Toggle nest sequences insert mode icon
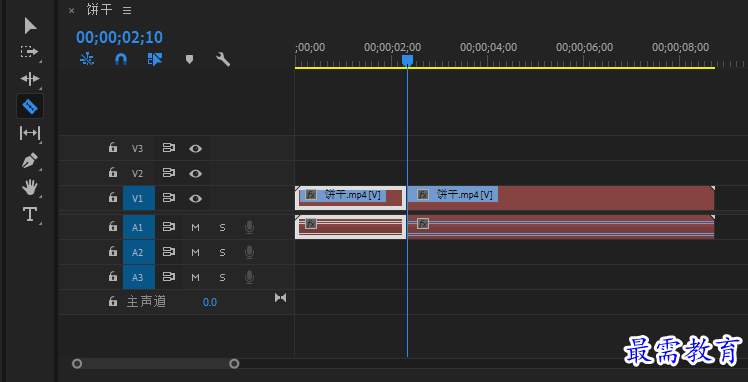The width and height of the screenshot is (748, 382). pyautogui.click(x=87, y=59)
